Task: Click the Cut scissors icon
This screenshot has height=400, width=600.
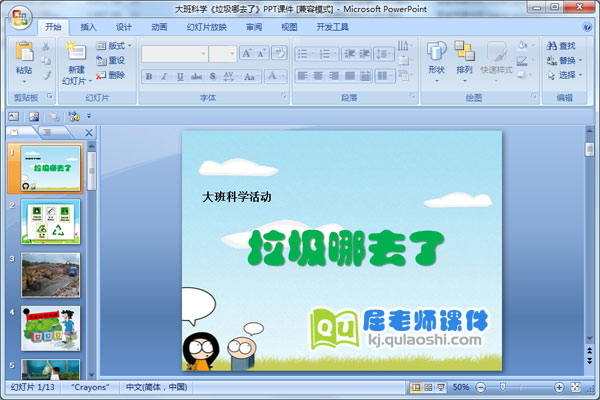Action: [x=46, y=46]
